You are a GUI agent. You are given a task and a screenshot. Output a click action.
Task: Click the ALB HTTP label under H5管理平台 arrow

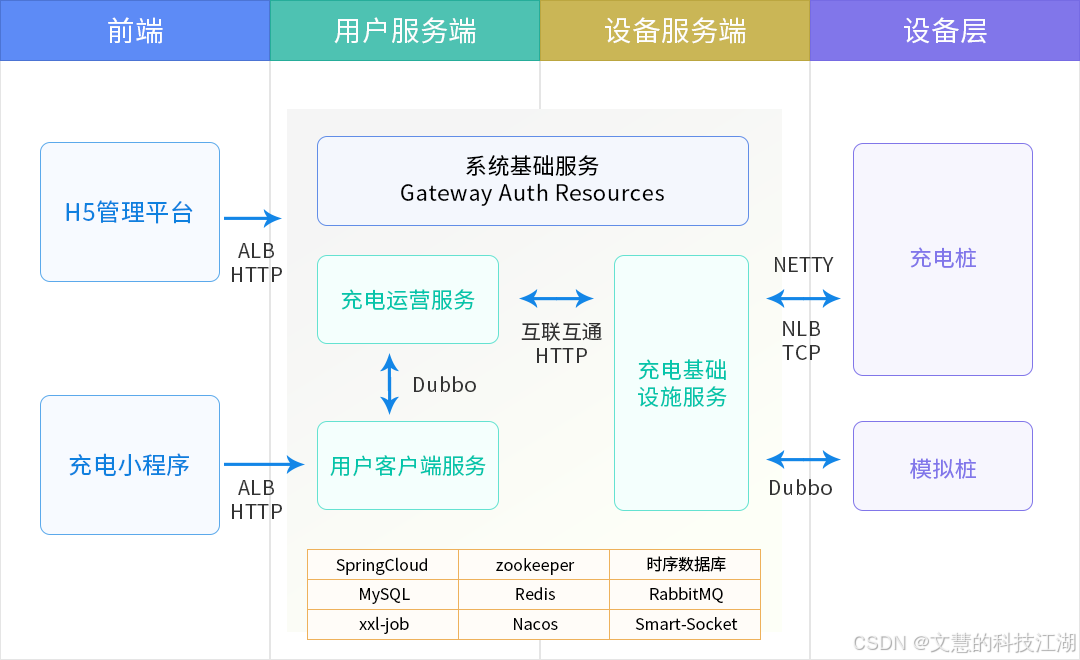[256, 262]
